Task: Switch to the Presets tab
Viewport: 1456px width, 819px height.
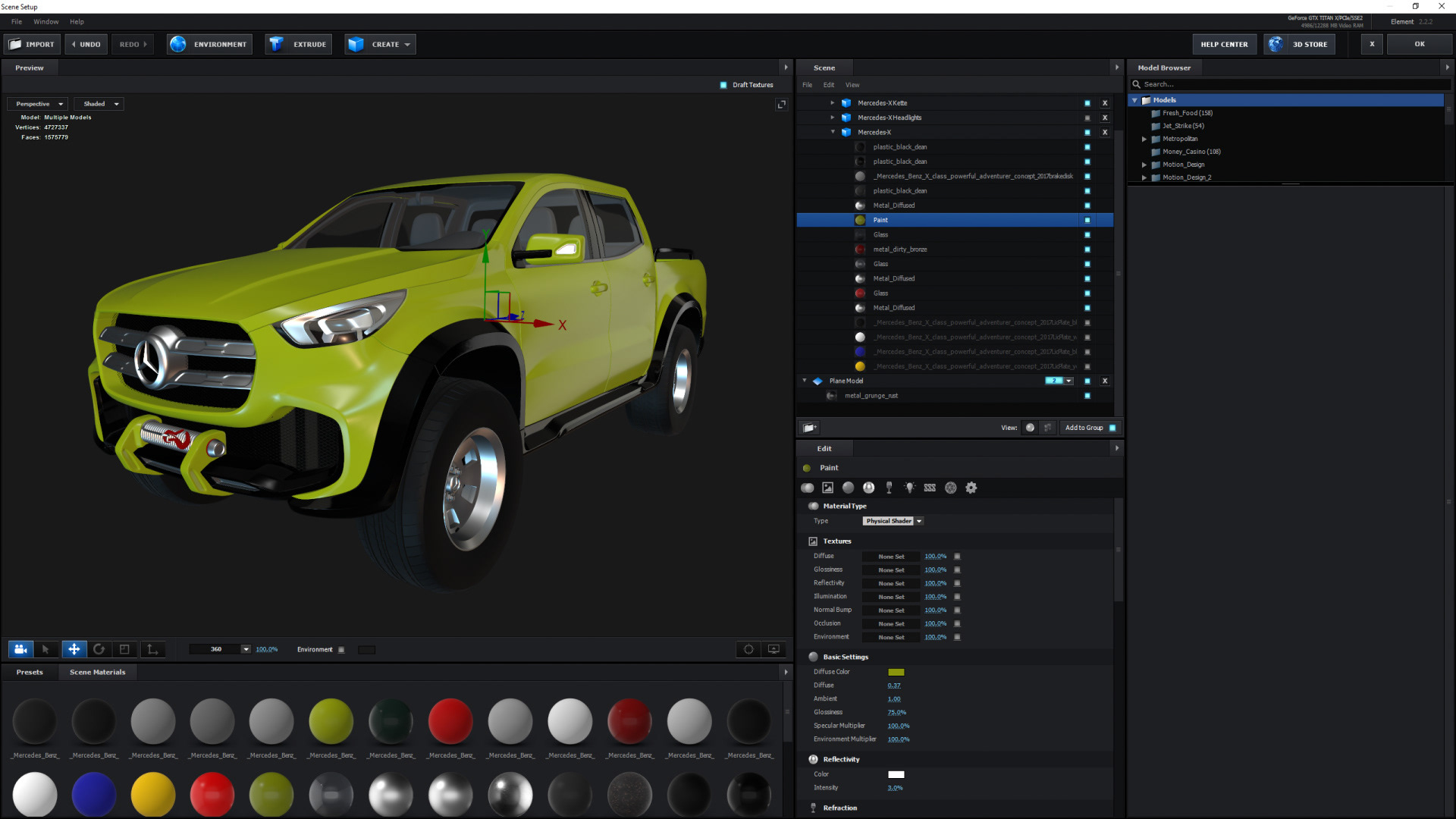Action: pyautogui.click(x=30, y=672)
